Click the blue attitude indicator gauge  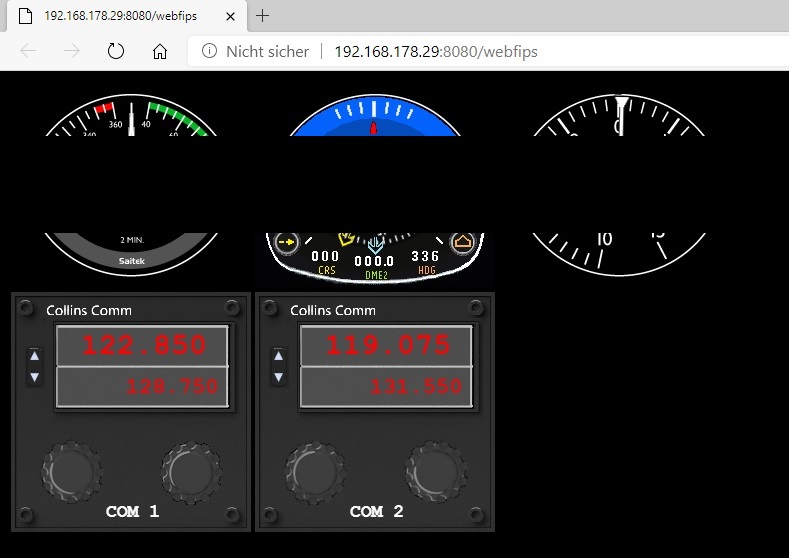[375, 115]
